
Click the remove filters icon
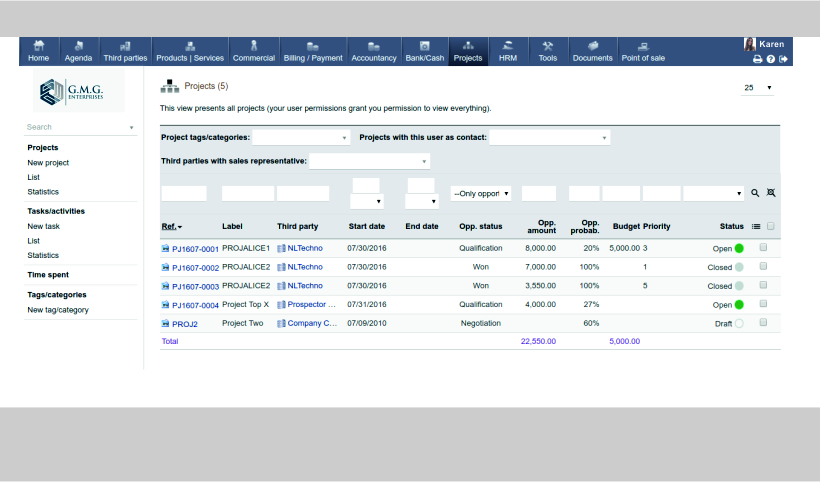pos(770,193)
